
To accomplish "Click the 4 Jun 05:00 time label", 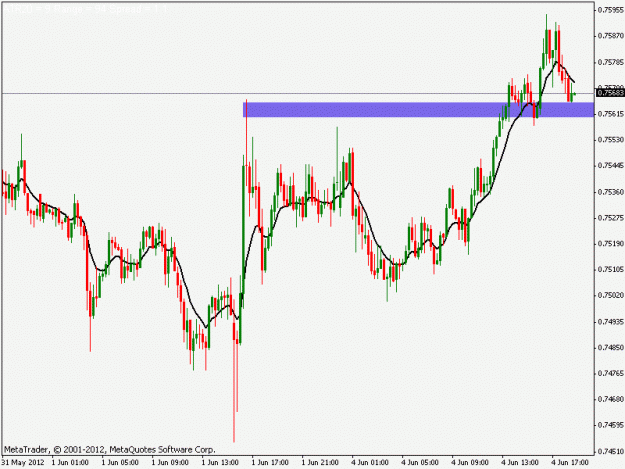I will coord(420,463).
